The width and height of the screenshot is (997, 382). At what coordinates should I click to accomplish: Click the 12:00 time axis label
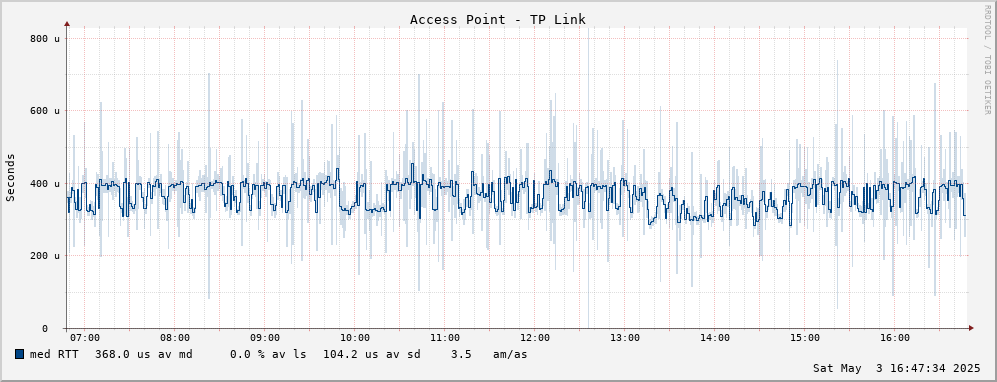(x=535, y=338)
